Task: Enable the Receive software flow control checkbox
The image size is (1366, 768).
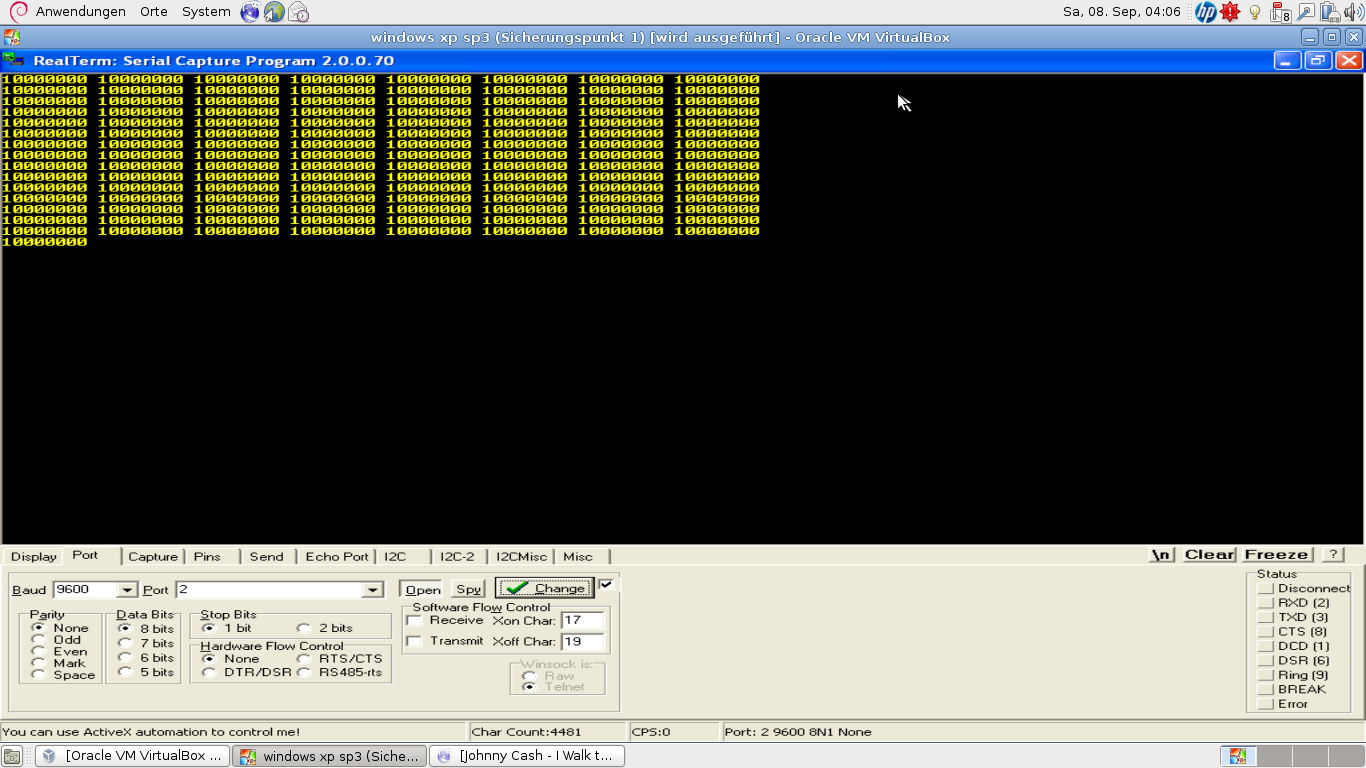Action: tap(414, 621)
